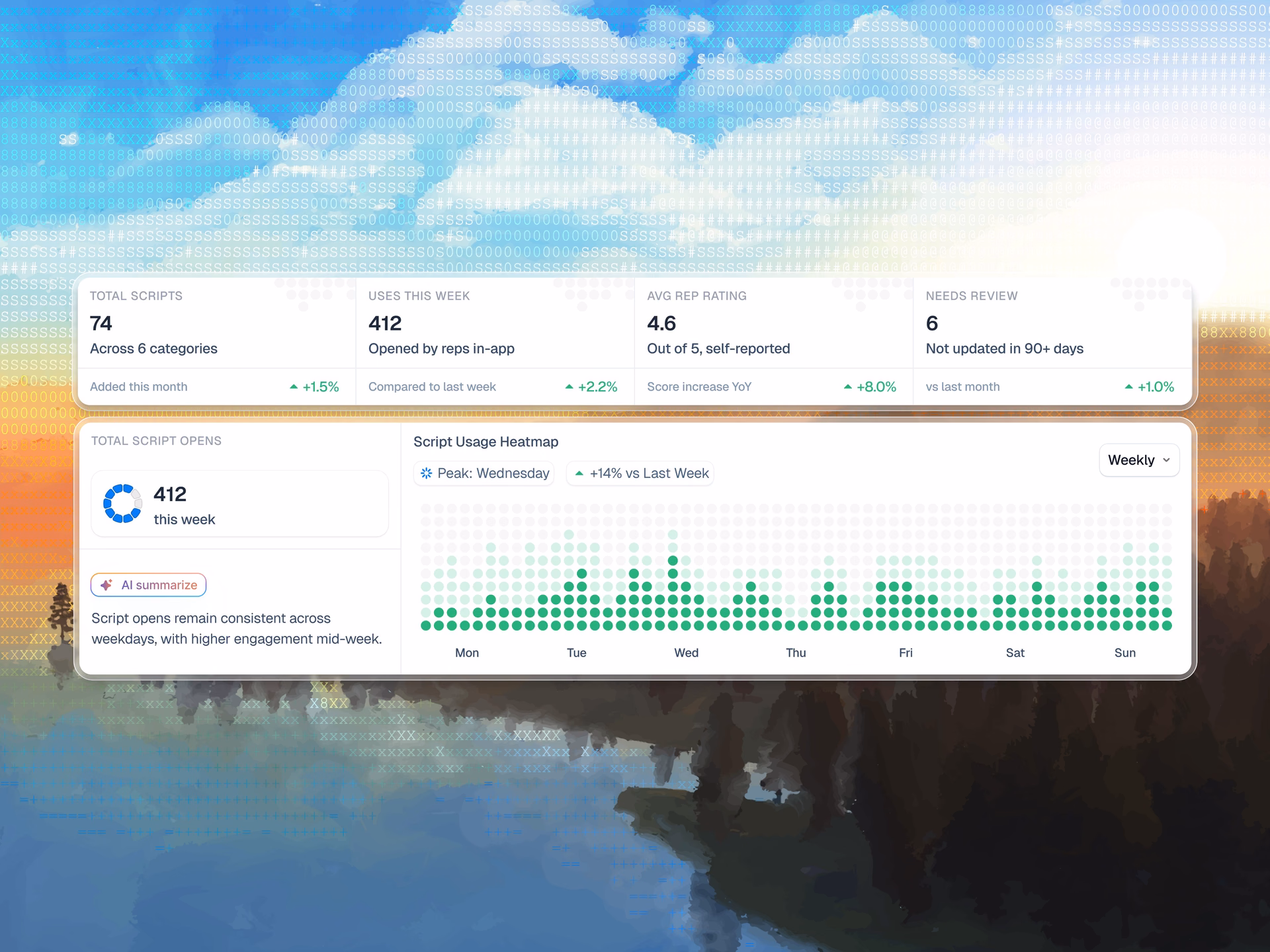Screen dimensions: 1270x952
Task: Click the up arrow beside +8.0%
Action: click(x=848, y=387)
